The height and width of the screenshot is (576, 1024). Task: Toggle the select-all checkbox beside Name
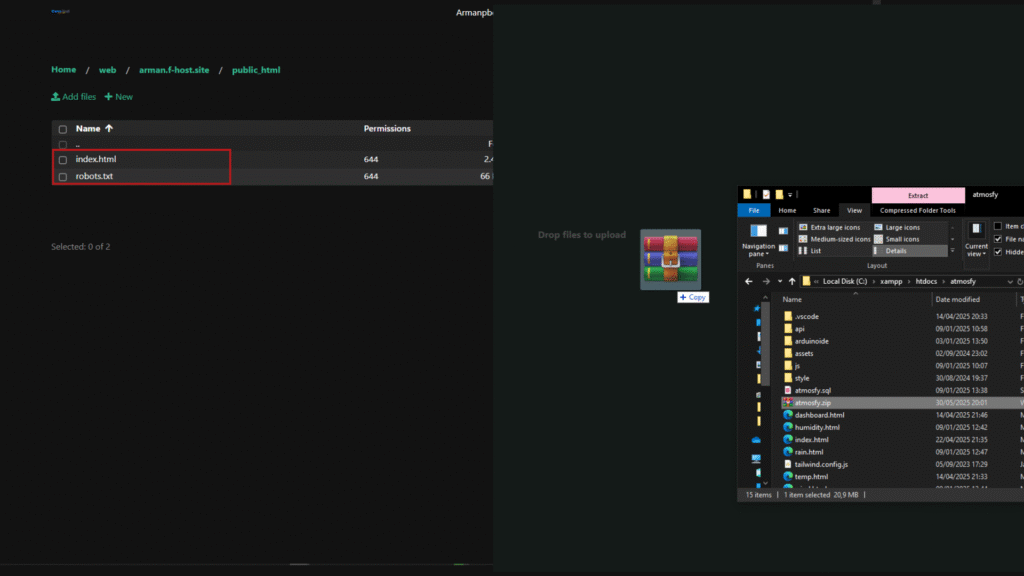coord(63,129)
